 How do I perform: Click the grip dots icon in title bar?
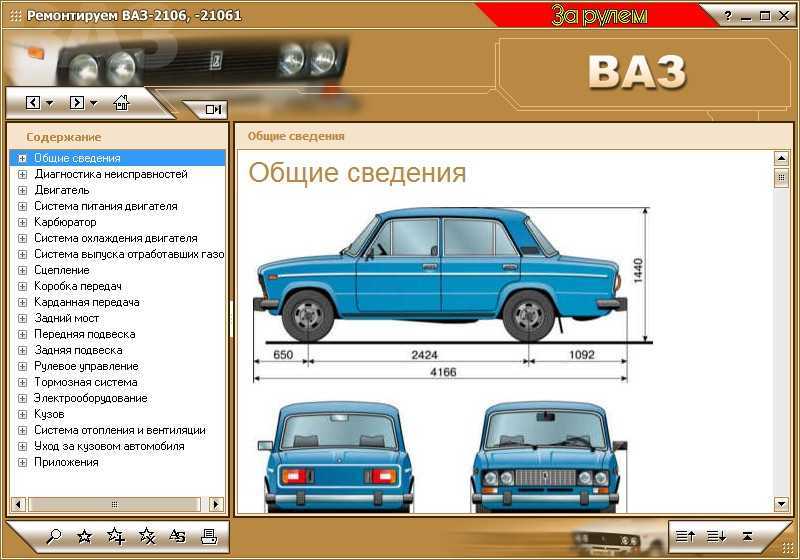point(16,16)
